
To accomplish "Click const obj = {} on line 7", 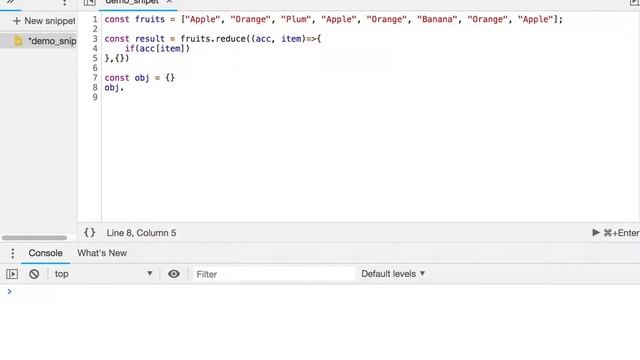I will pyautogui.click(x=140, y=78).
